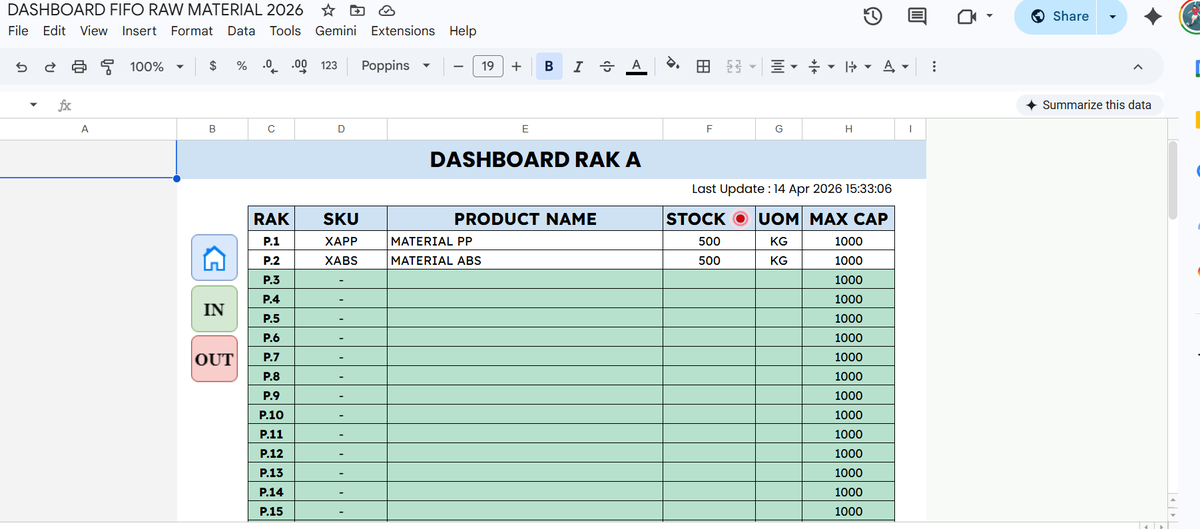This screenshot has width=1200, height=529.
Task: Open the name box dropdown arrow
Action: pos(33,105)
